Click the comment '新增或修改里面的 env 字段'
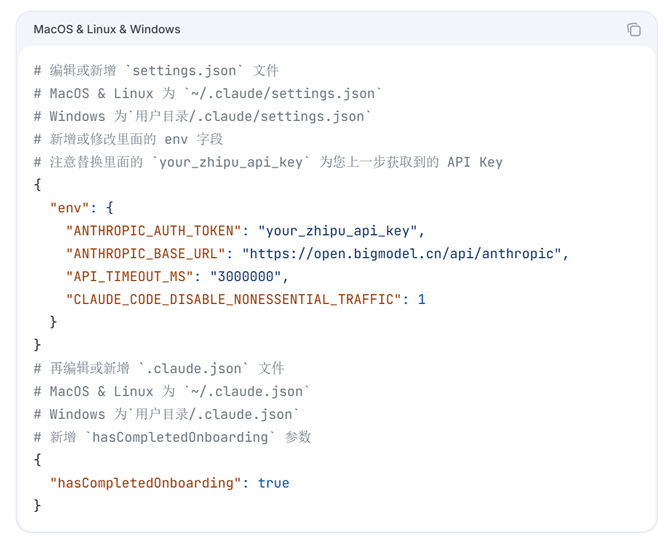 [x=128, y=139]
